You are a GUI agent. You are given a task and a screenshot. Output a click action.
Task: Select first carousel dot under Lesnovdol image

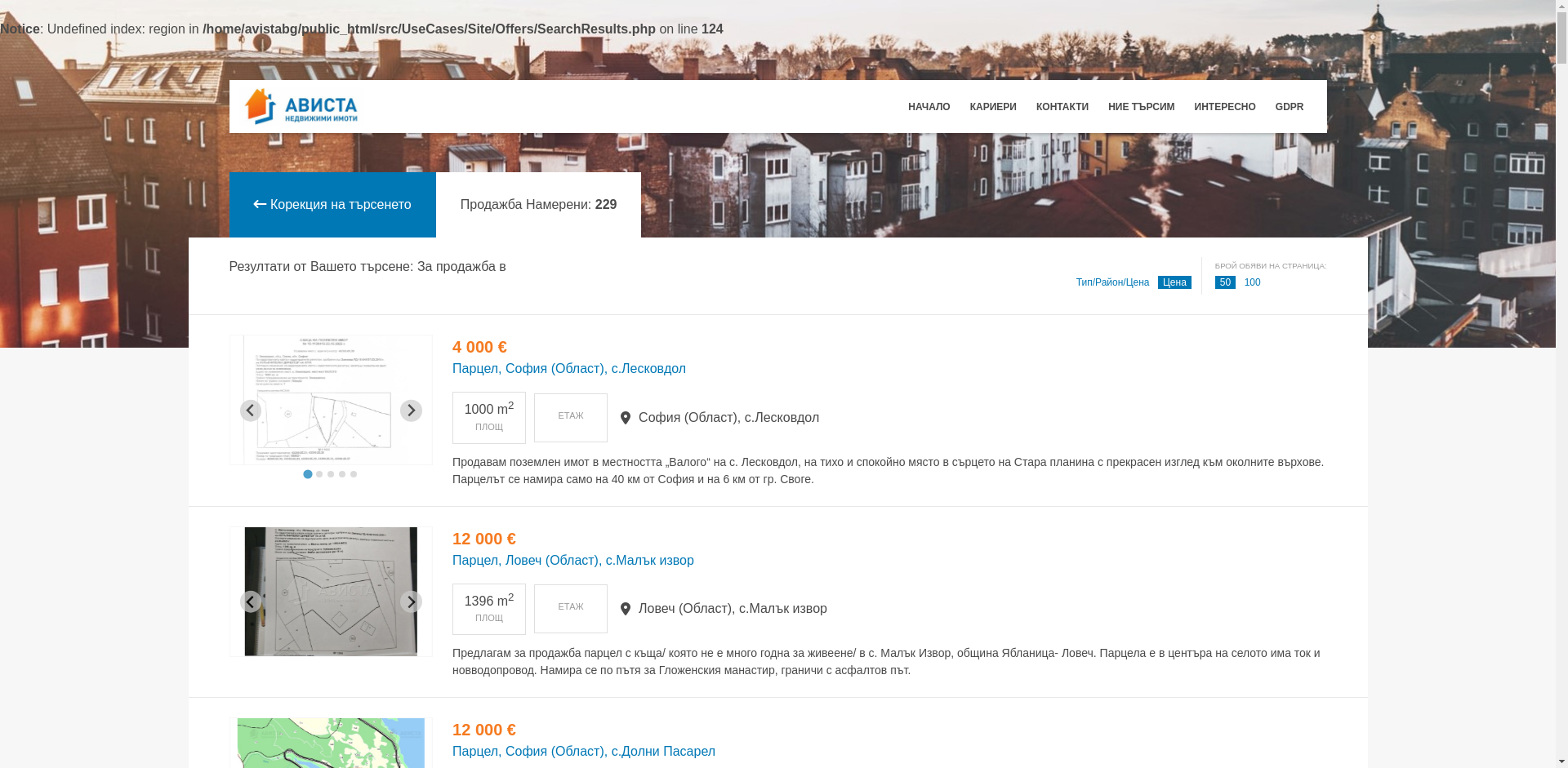tap(308, 474)
